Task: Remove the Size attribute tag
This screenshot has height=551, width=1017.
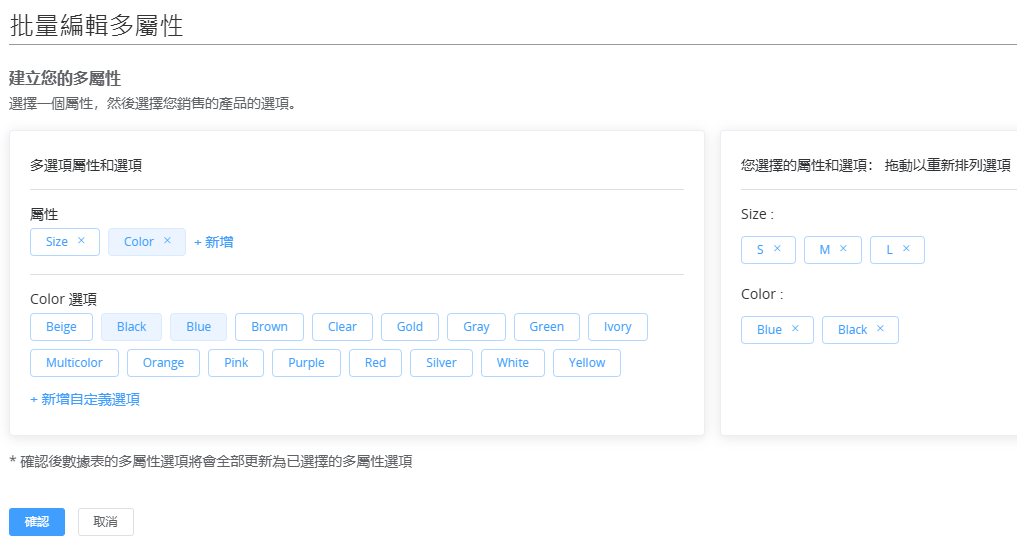Action: (x=81, y=240)
